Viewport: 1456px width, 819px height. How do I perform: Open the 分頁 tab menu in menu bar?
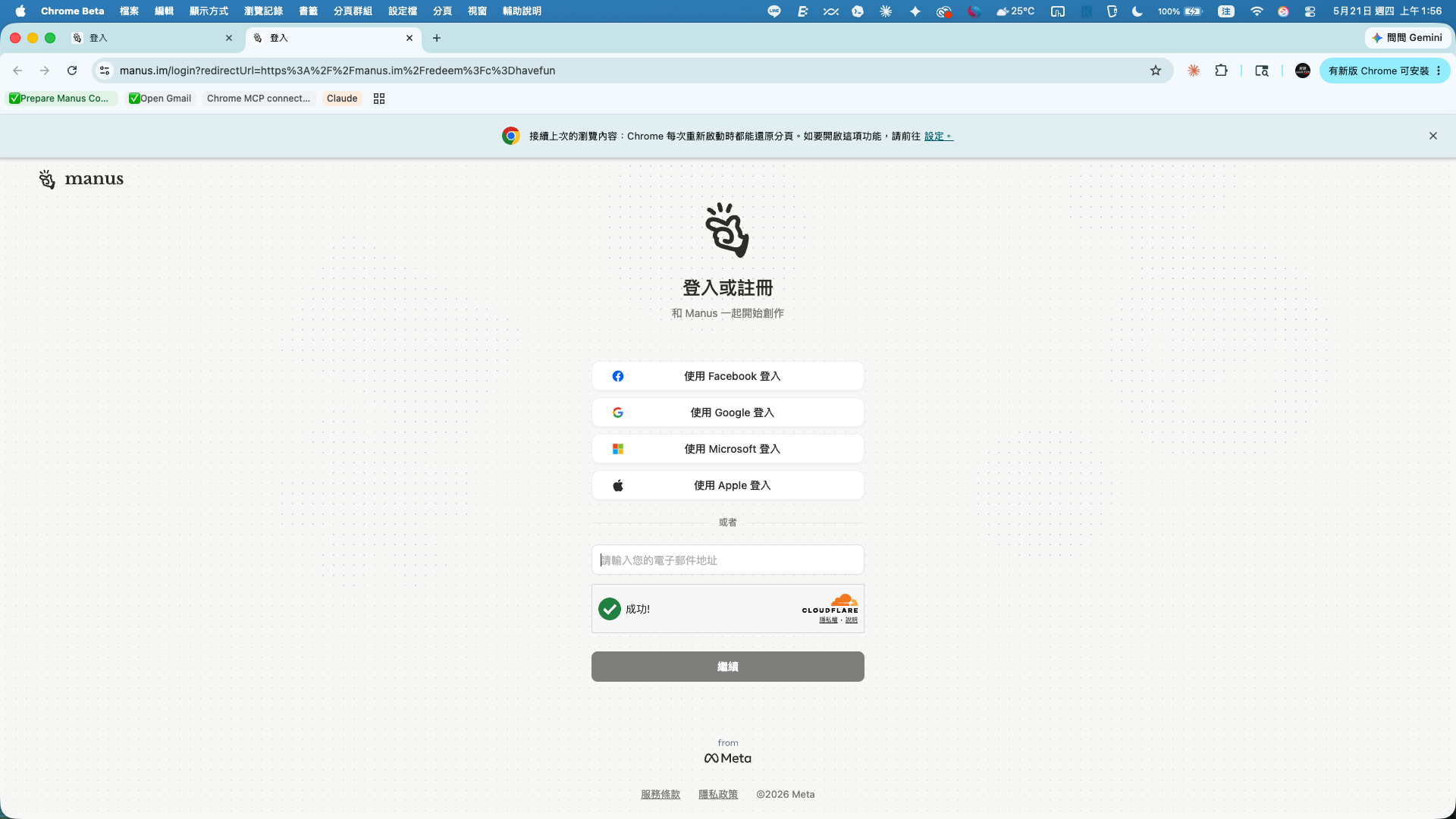[x=442, y=11]
